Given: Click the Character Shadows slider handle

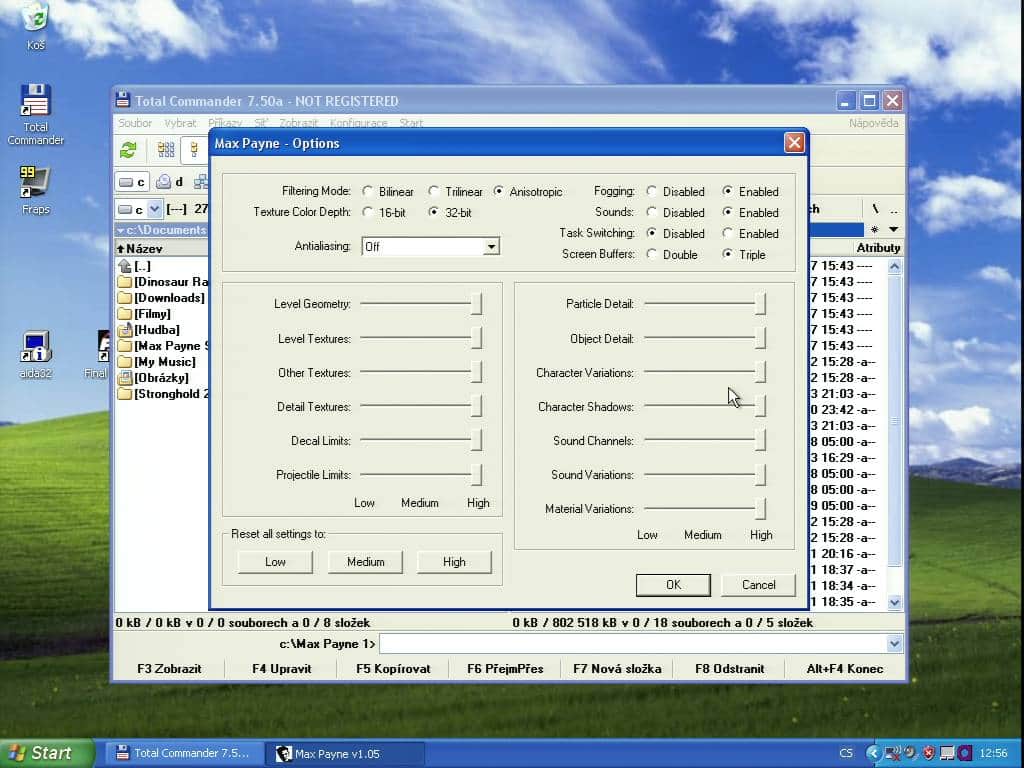Looking at the screenshot, I should click(x=760, y=406).
